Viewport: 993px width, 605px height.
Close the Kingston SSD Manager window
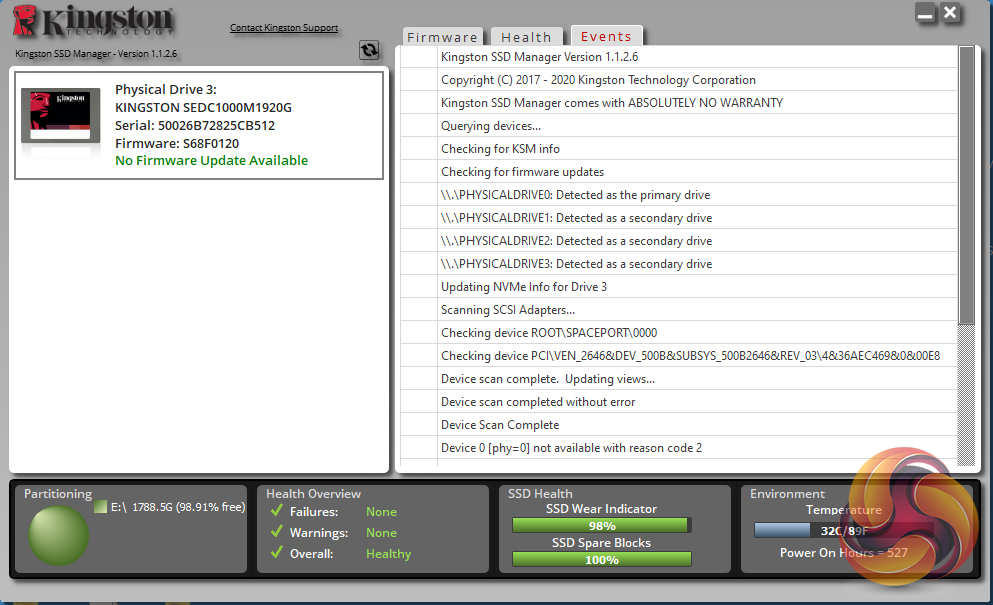[x=951, y=13]
